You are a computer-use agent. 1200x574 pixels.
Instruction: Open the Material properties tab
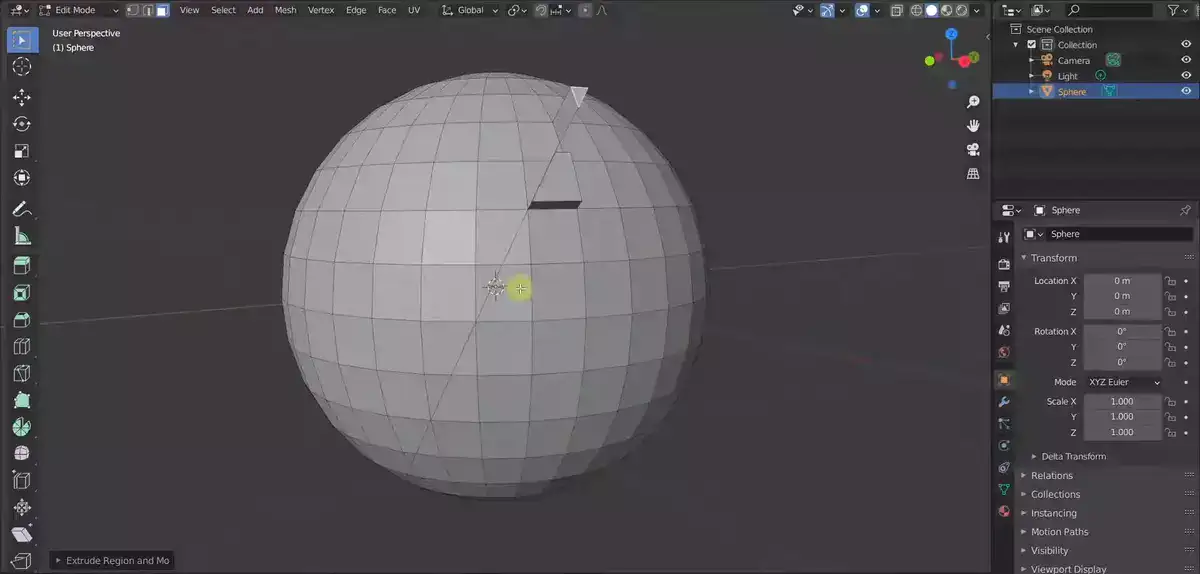click(1004, 511)
